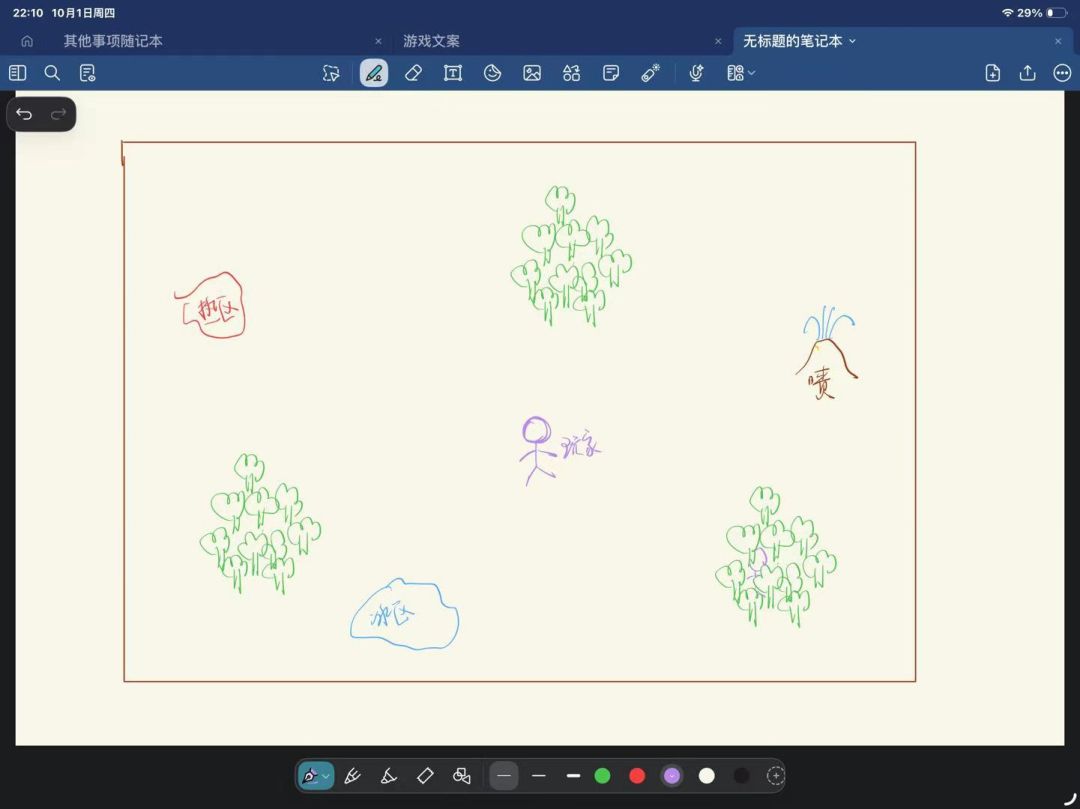The width and height of the screenshot is (1080, 809).
Task: Start audio recording with microphone icon
Action: click(696, 73)
